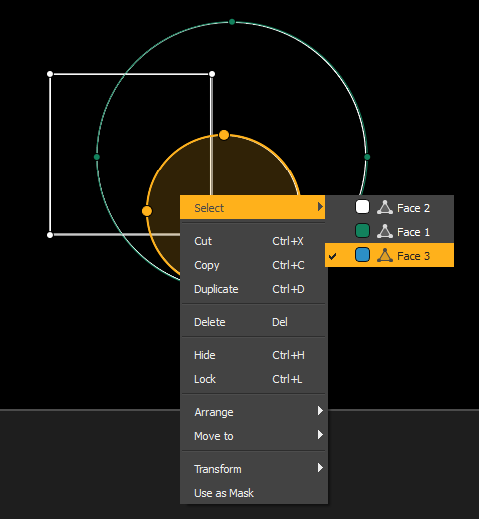Click the green top handle of large circle
This screenshot has height=519, width=479.
[232, 22]
